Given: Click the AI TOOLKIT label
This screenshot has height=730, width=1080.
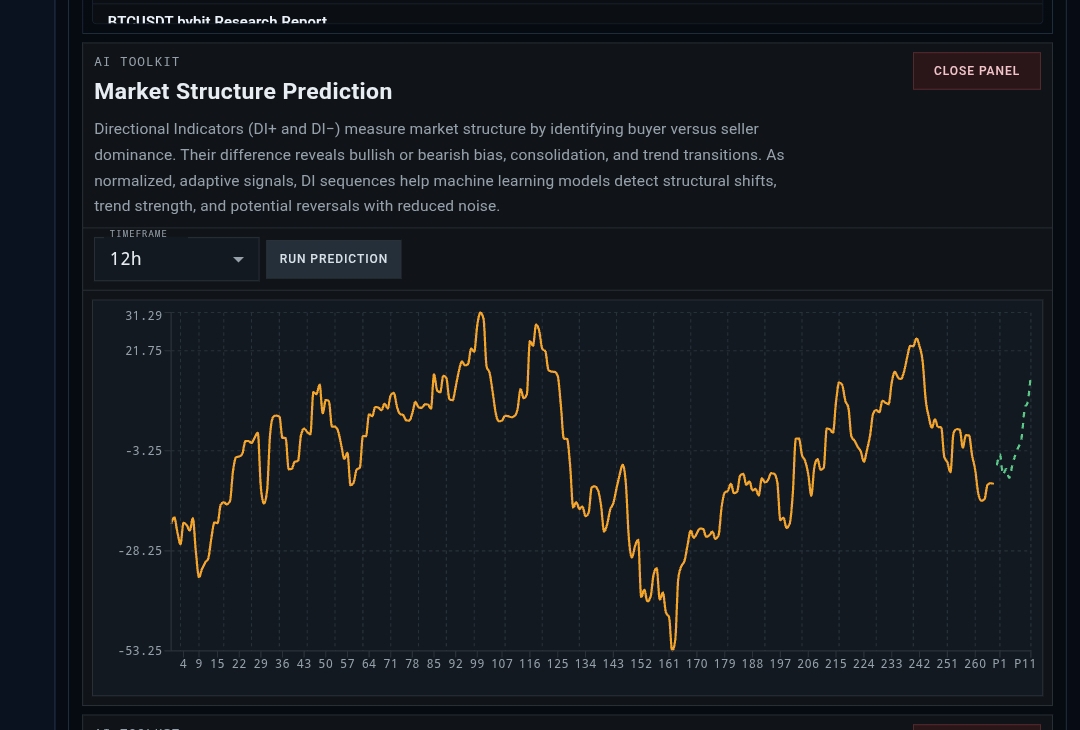Looking at the screenshot, I should tap(137, 62).
